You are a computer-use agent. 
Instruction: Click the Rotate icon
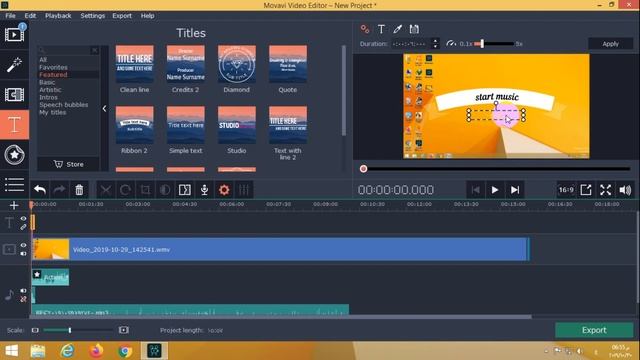pos(125,190)
